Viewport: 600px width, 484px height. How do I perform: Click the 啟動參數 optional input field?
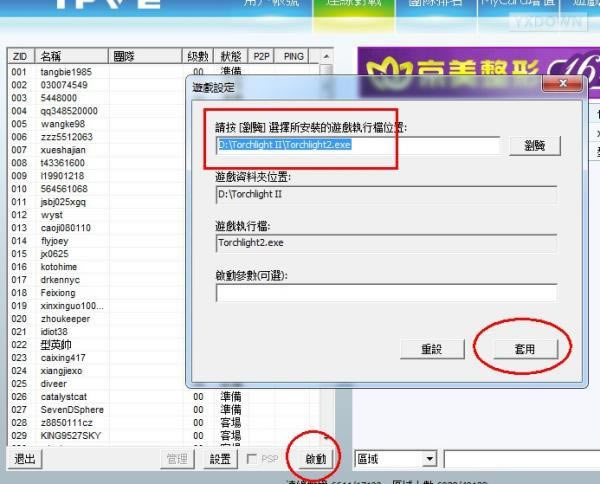[385, 293]
